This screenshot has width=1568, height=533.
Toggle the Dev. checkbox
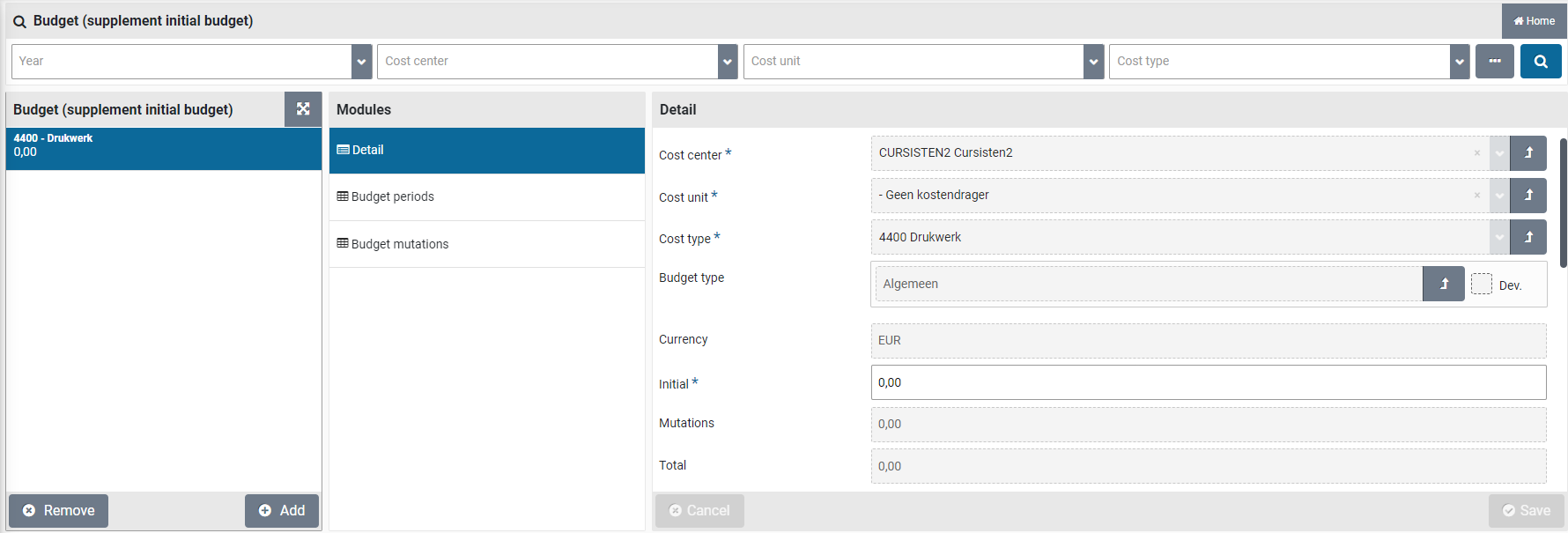[x=1482, y=284]
